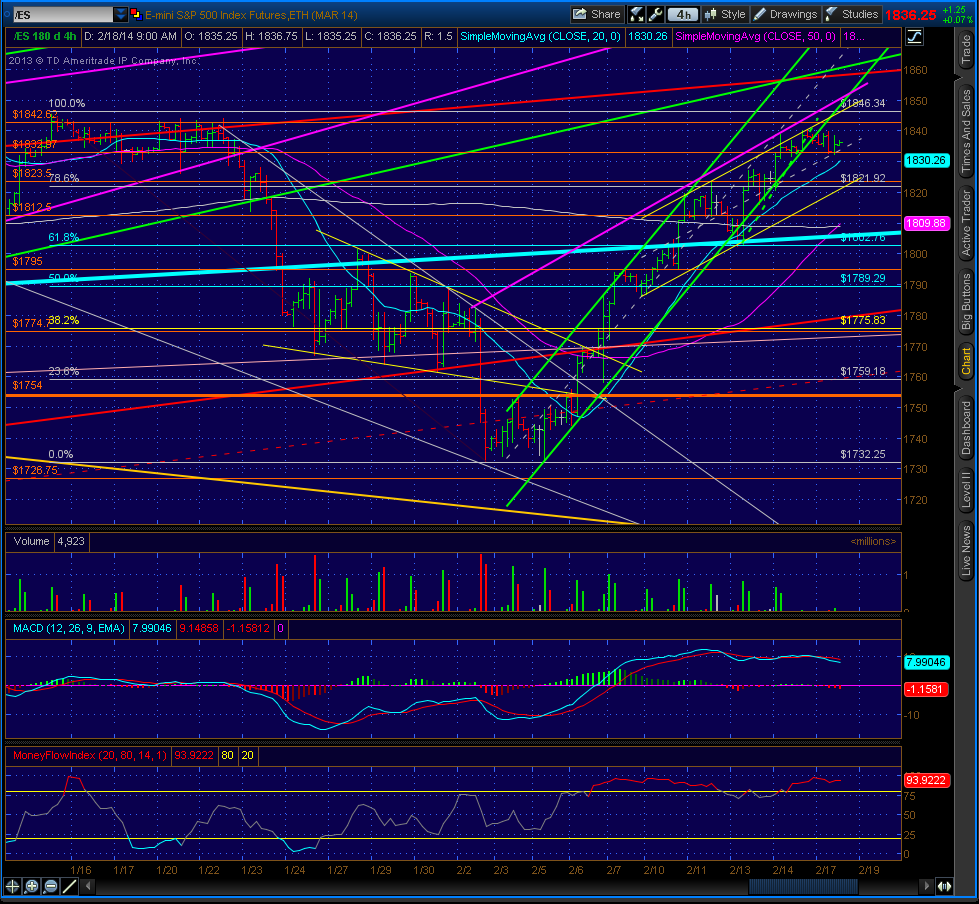This screenshot has width=979, height=904.
Task: Select the line drawing tool icon
Action: click(x=70, y=886)
